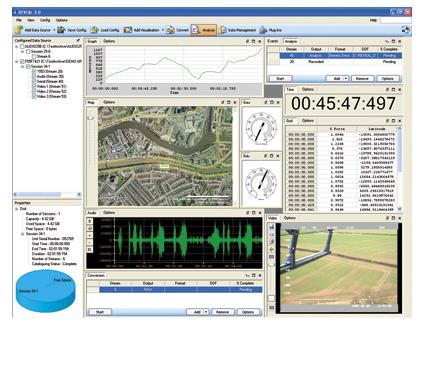The image size is (430, 389).
Task: Toggle the Audio (Stream 30) checkbox
Action: 34,76
